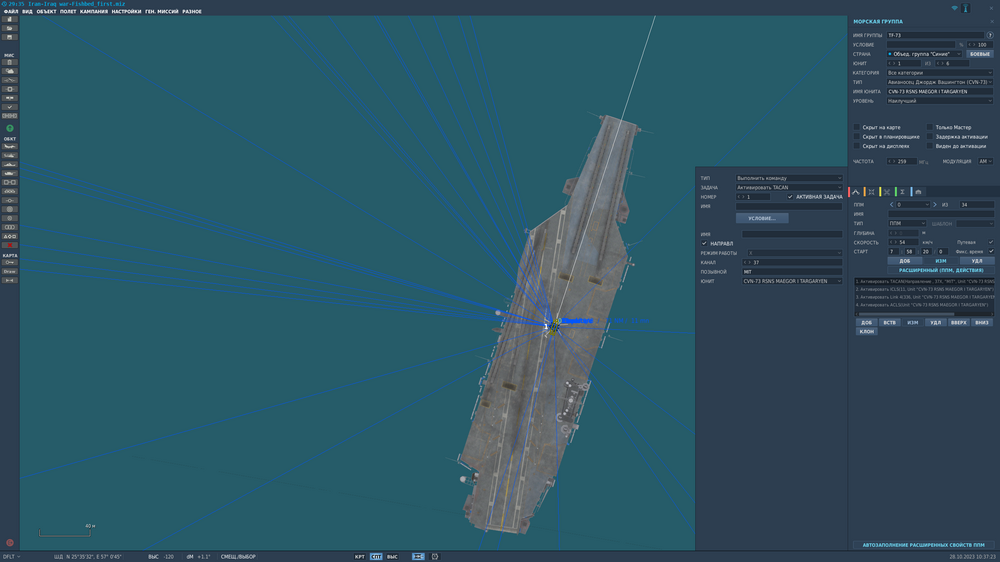Image resolution: width=1000 pixels, height=562 pixels.
Task: Enable the Скрыт в планировщике checkbox
Action: point(857,137)
